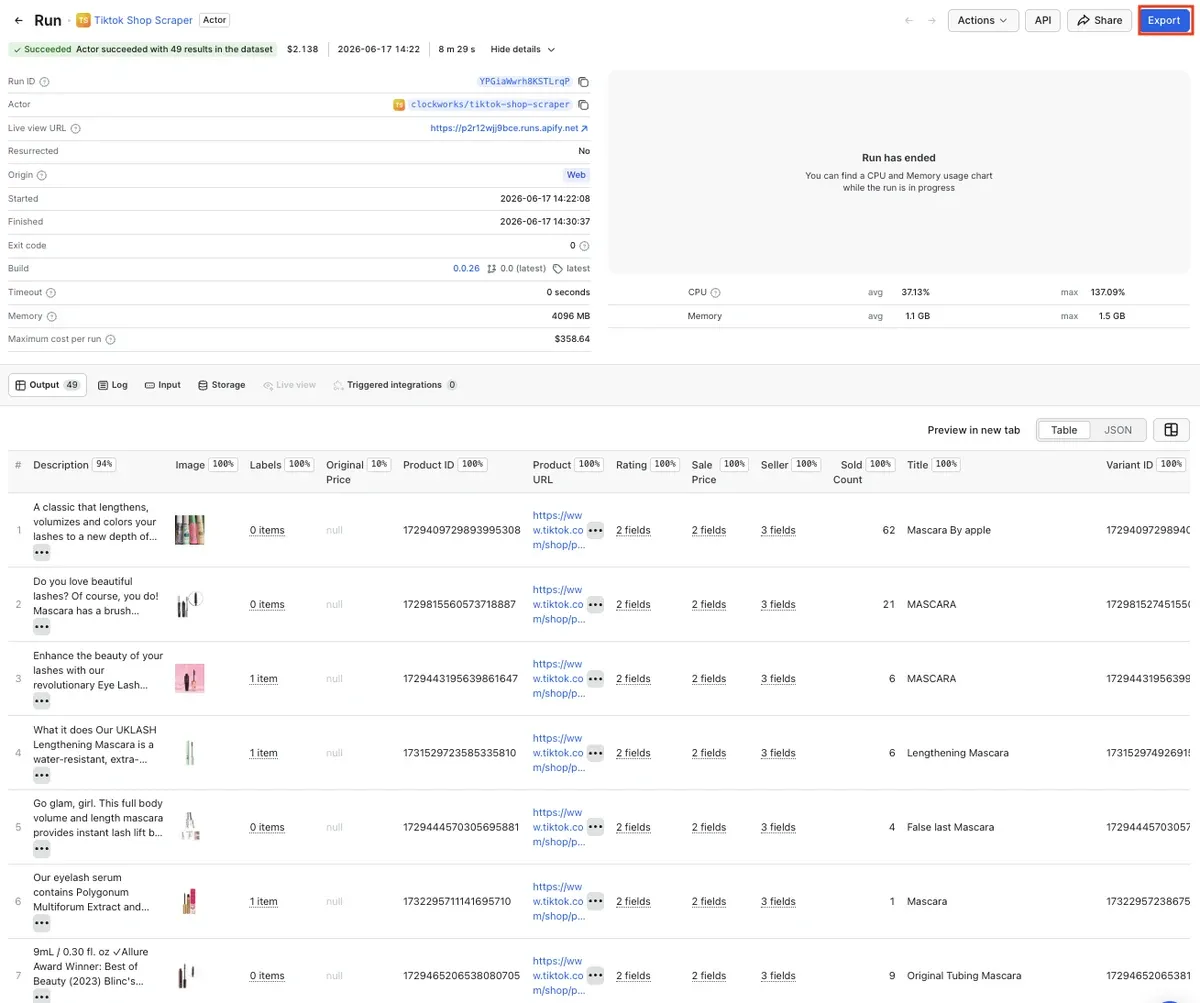Click the Origin info icon
Image resolution: width=1200 pixels, height=1003 pixels.
(42, 175)
